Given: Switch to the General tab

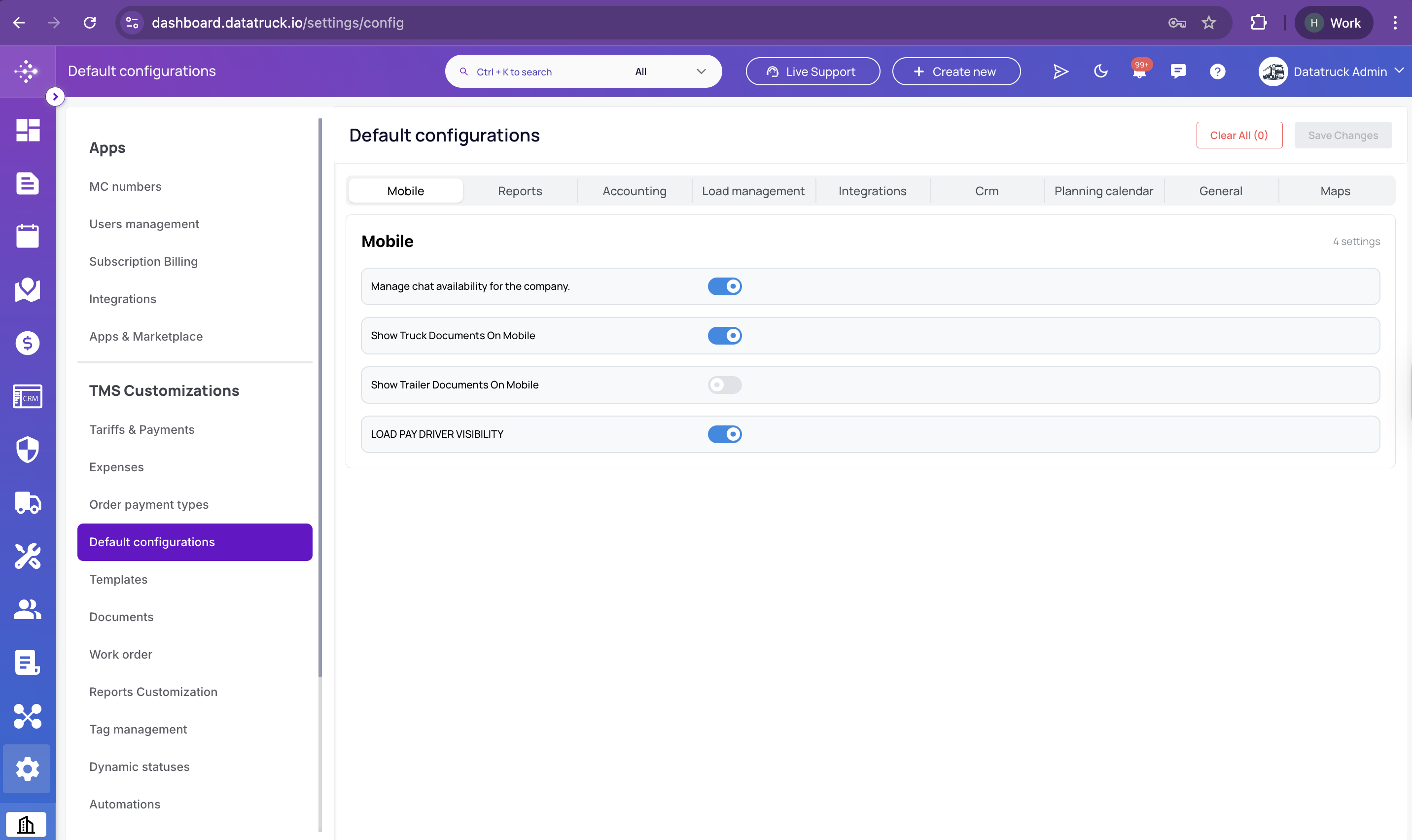Looking at the screenshot, I should [1221, 191].
